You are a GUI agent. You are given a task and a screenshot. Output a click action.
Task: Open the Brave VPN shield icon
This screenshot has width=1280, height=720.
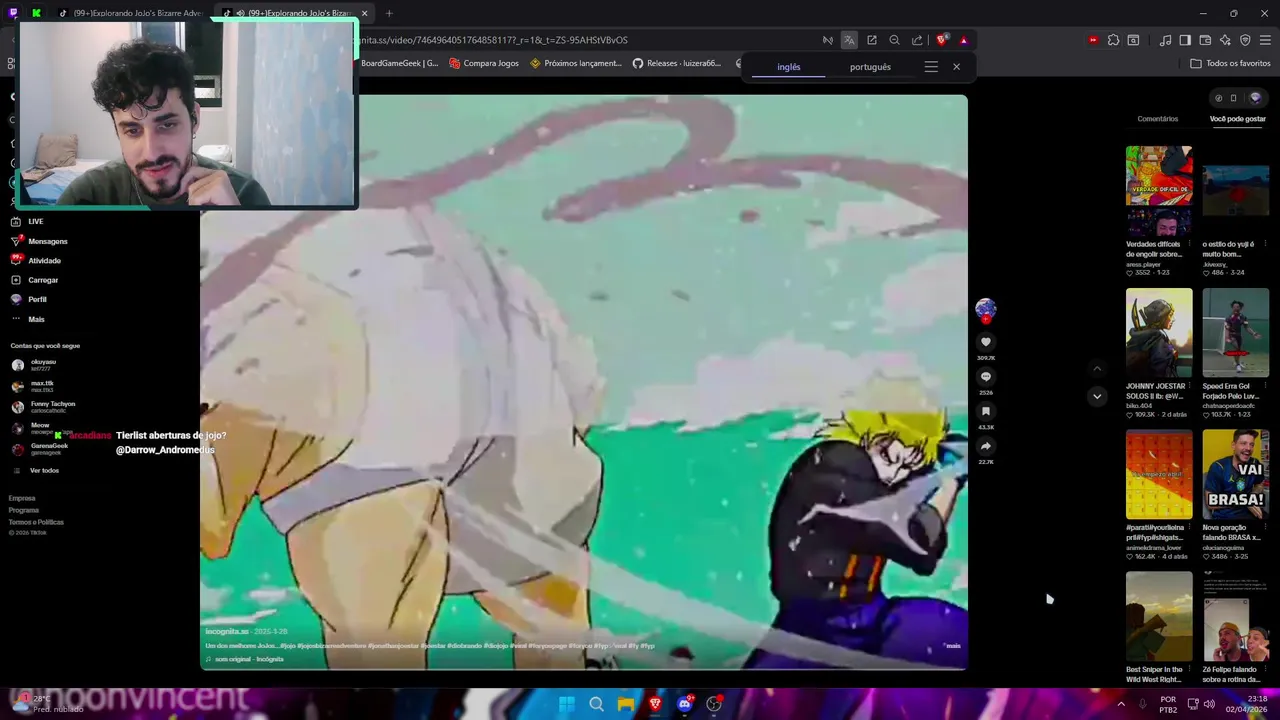[x=1245, y=40]
